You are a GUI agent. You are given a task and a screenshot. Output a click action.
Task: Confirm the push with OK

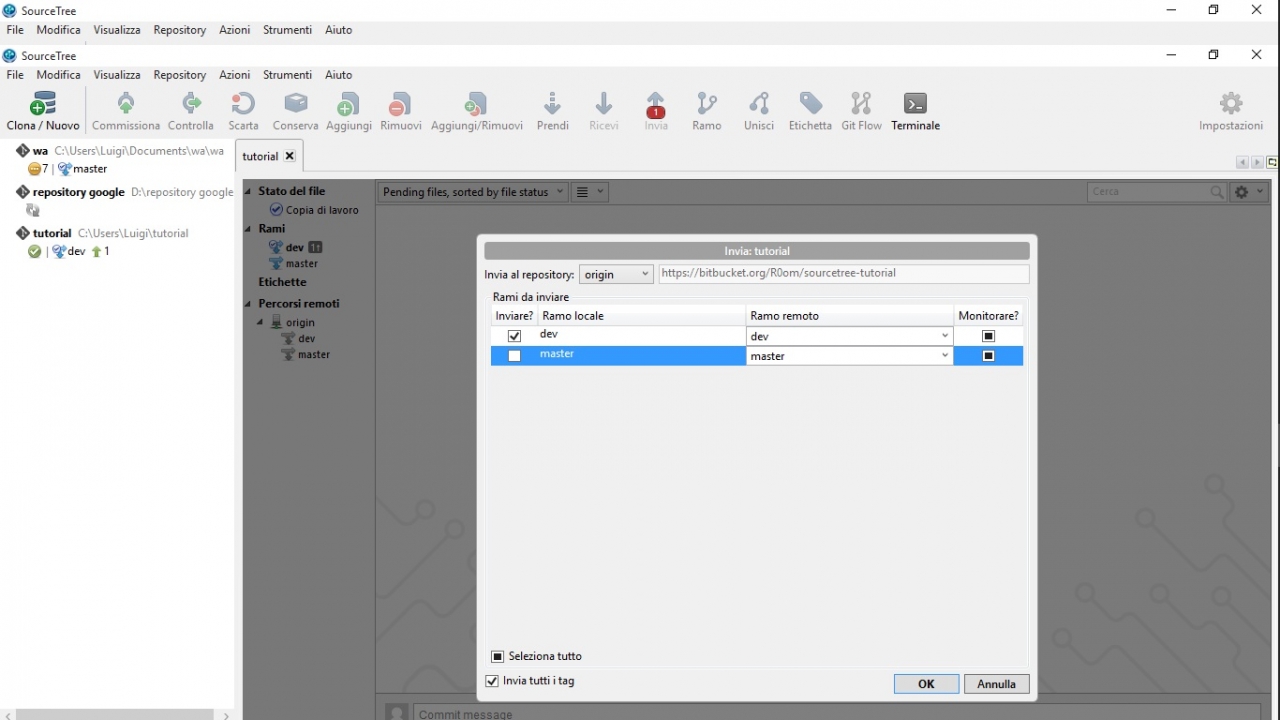[x=926, y=684]
